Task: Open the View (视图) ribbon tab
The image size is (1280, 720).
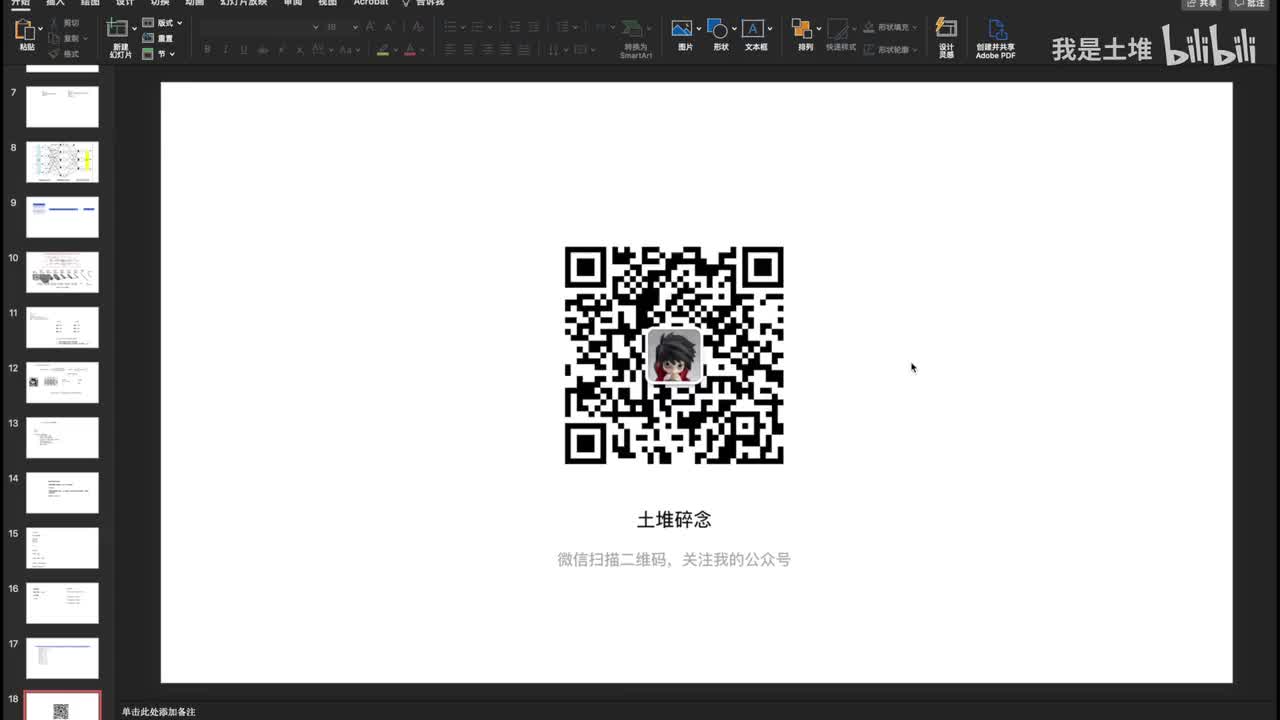Action: click(x=327, y=3)
